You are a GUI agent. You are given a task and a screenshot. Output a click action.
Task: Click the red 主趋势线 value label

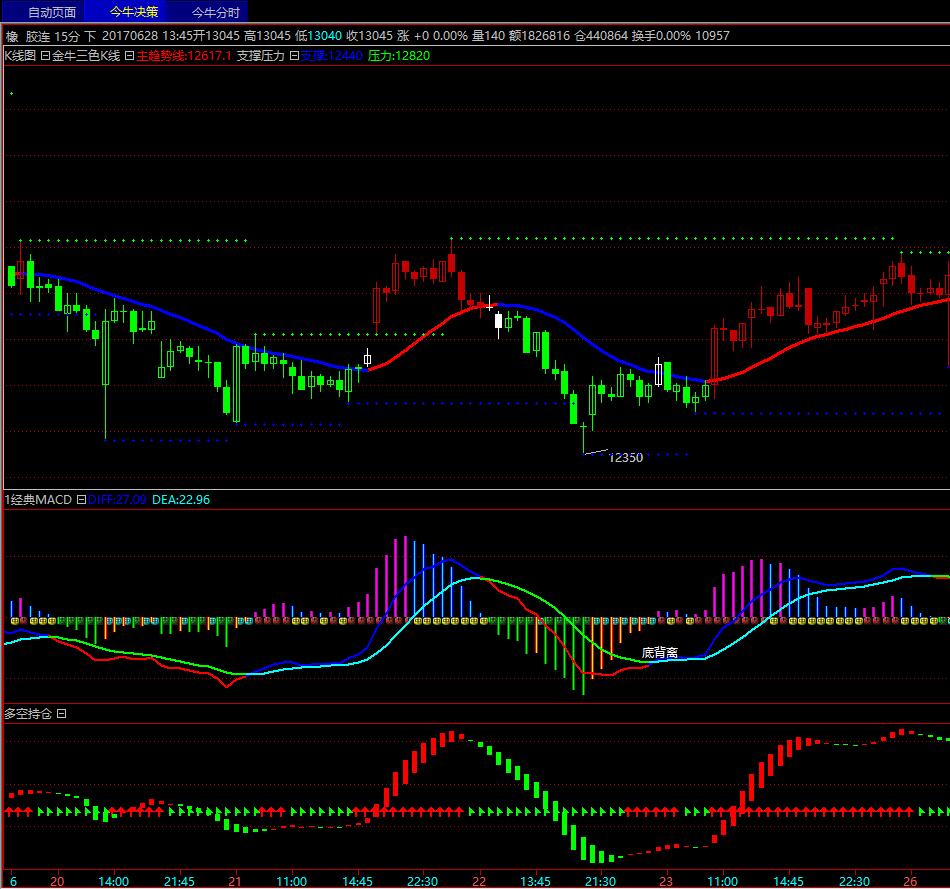point(184,56)
